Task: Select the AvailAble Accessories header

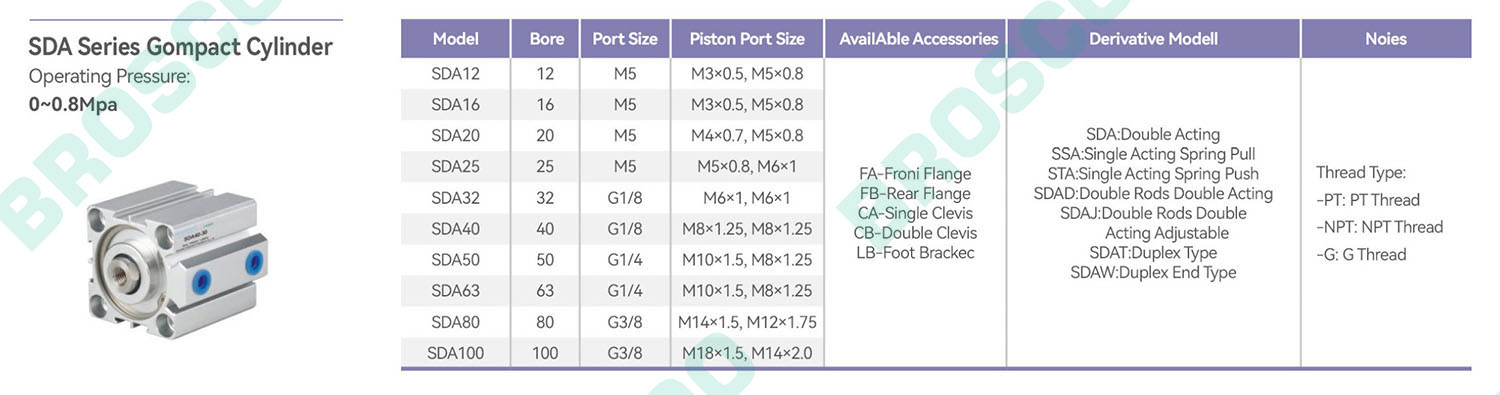Action: [918, 39]
